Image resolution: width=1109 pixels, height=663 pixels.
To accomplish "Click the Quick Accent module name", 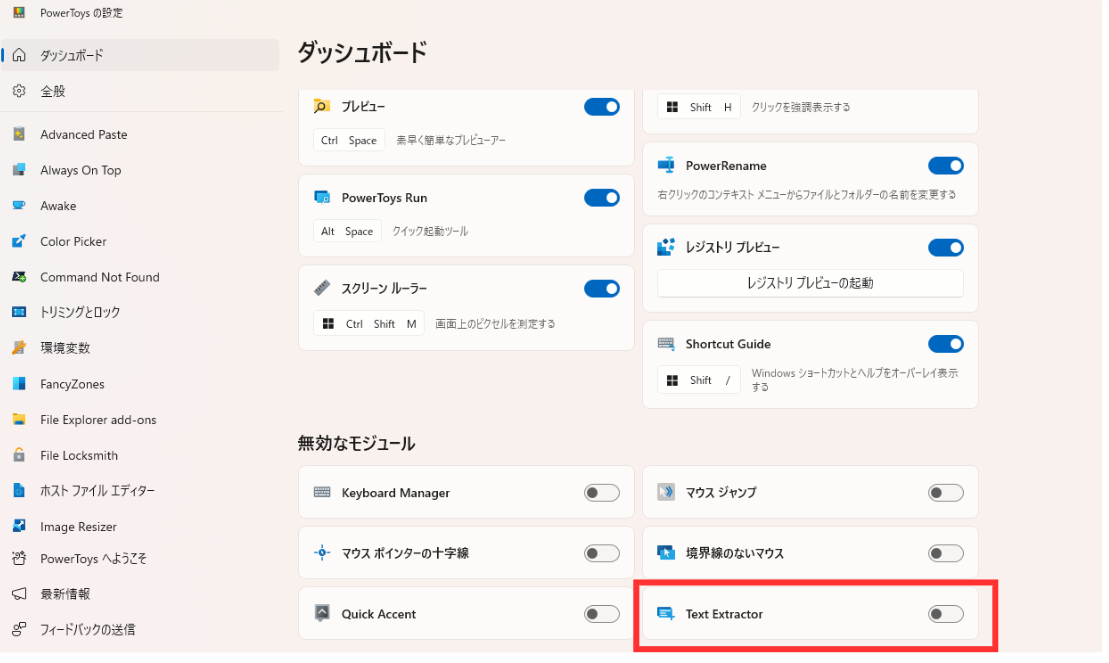I will (378, 614).
